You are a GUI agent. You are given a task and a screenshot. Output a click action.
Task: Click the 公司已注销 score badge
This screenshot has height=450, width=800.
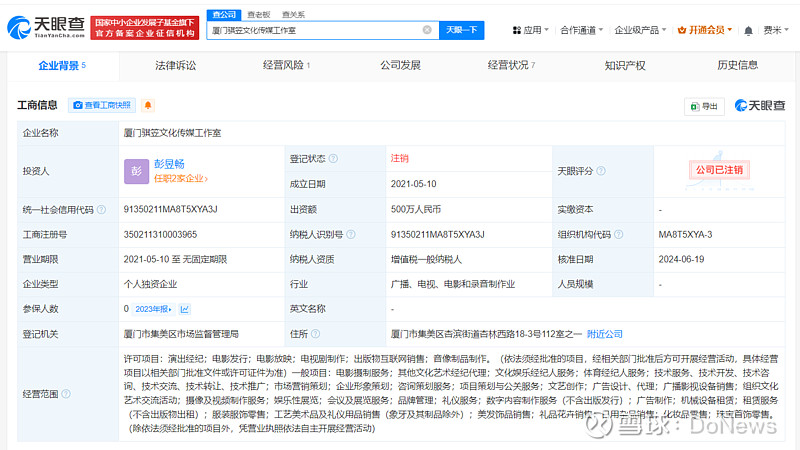click(719, 170)
